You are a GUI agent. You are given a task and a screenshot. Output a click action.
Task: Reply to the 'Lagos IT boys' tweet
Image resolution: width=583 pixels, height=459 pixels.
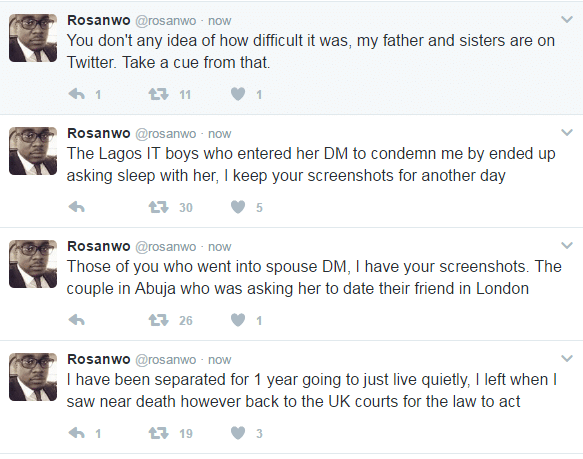coord(77,207)
